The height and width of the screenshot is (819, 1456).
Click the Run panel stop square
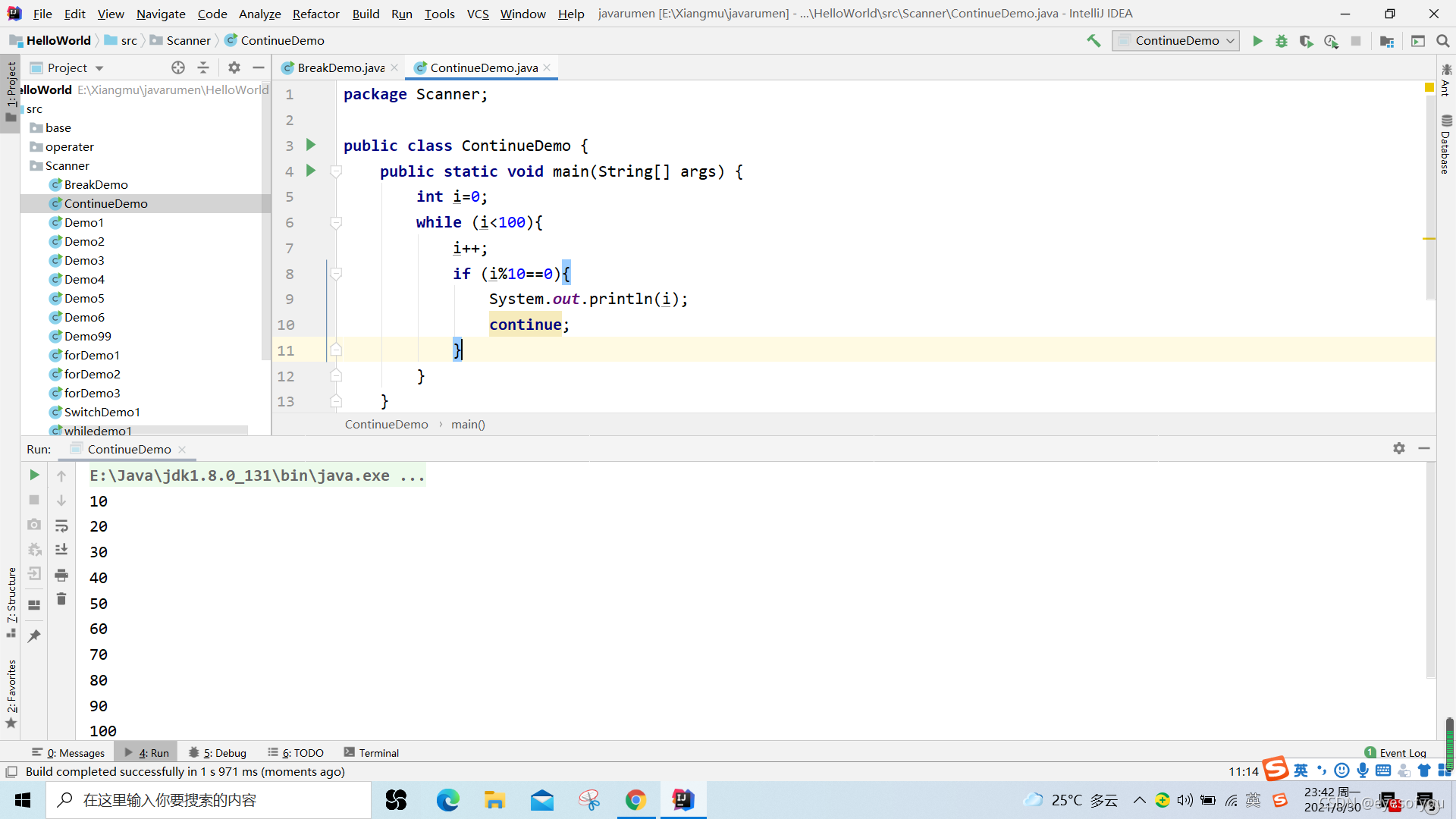34,500
